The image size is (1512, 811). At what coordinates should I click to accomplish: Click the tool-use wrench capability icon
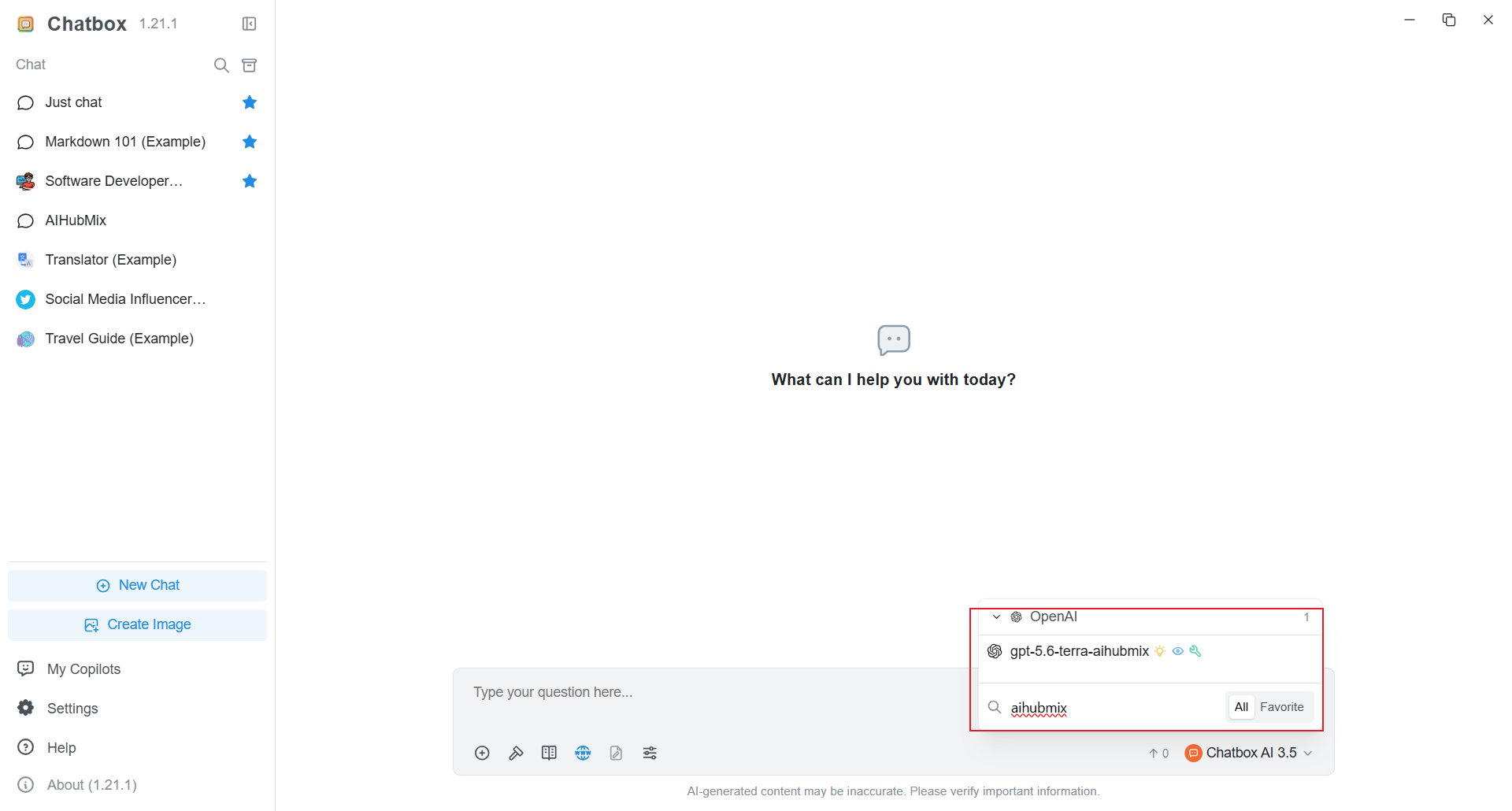1195,651
